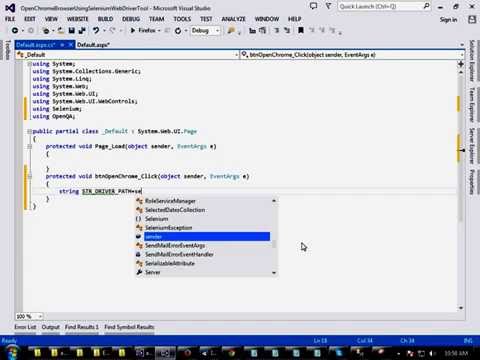Image resolution: width=480 pixels, height=360 pixels.
Task: Click the IntelliSense list scroll up arrow
Action: point(274,201)
